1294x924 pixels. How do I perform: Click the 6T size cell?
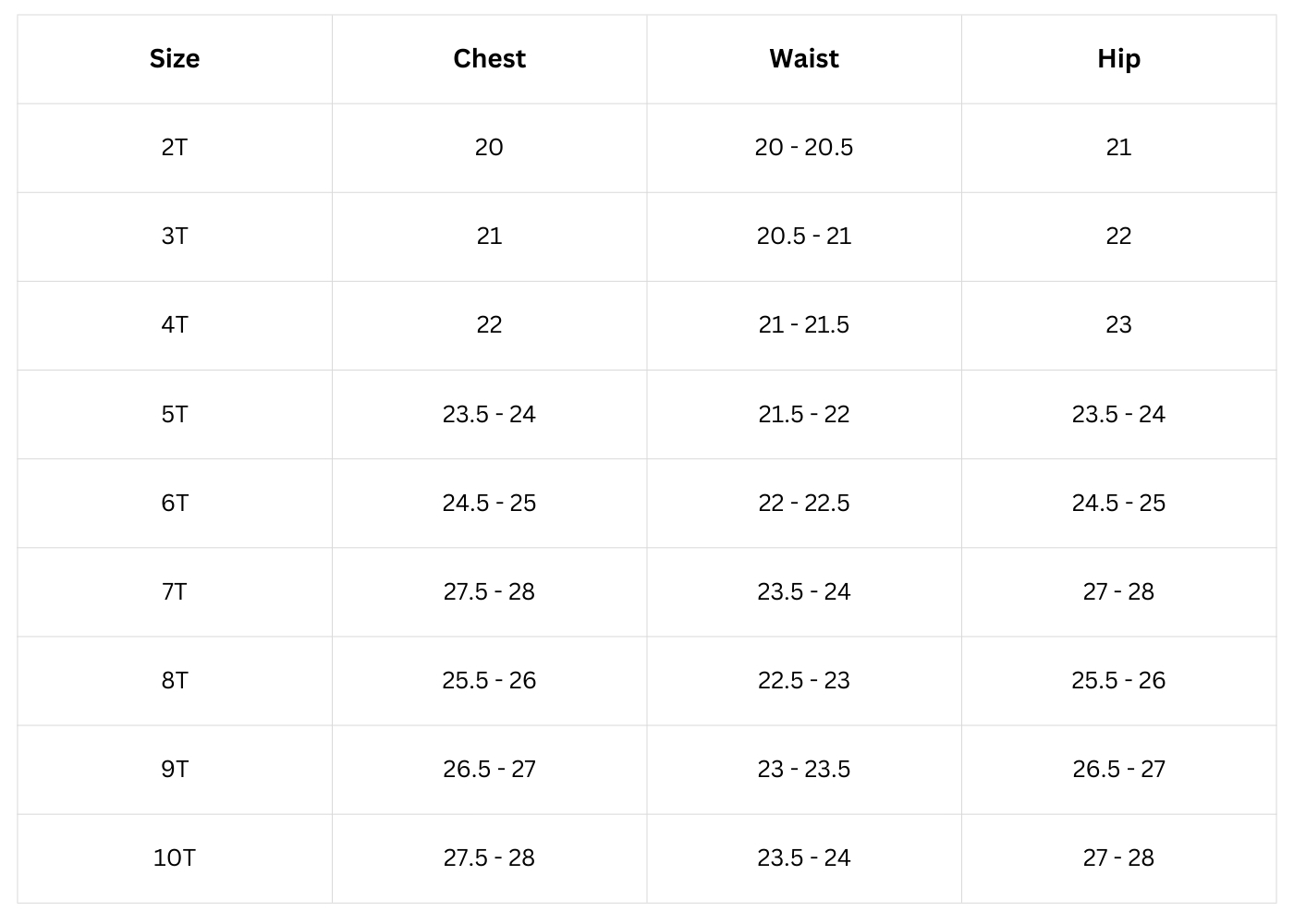click(175, 503)
